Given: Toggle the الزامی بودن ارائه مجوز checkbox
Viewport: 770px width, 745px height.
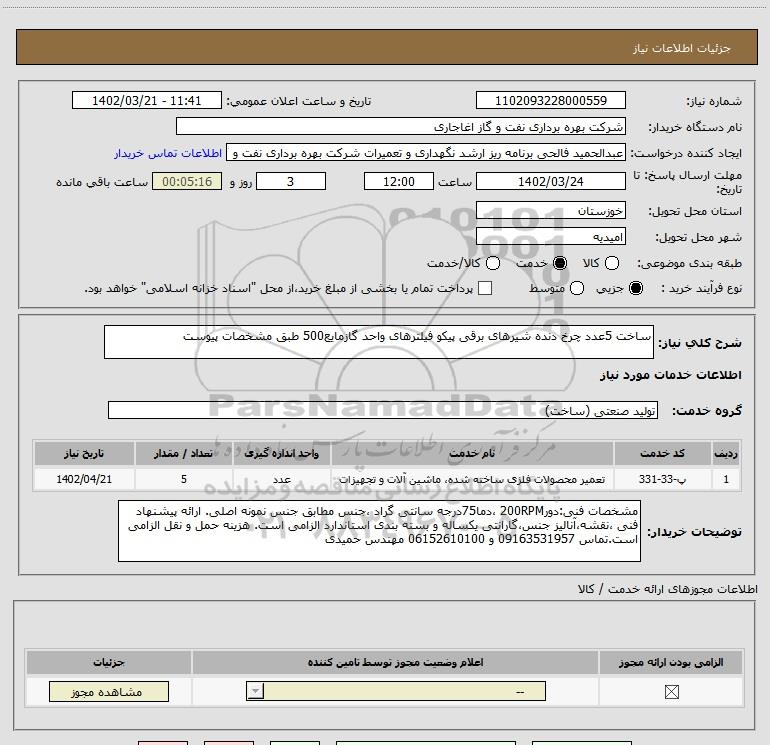Looking at the screenshot, I should pos(671,692).
